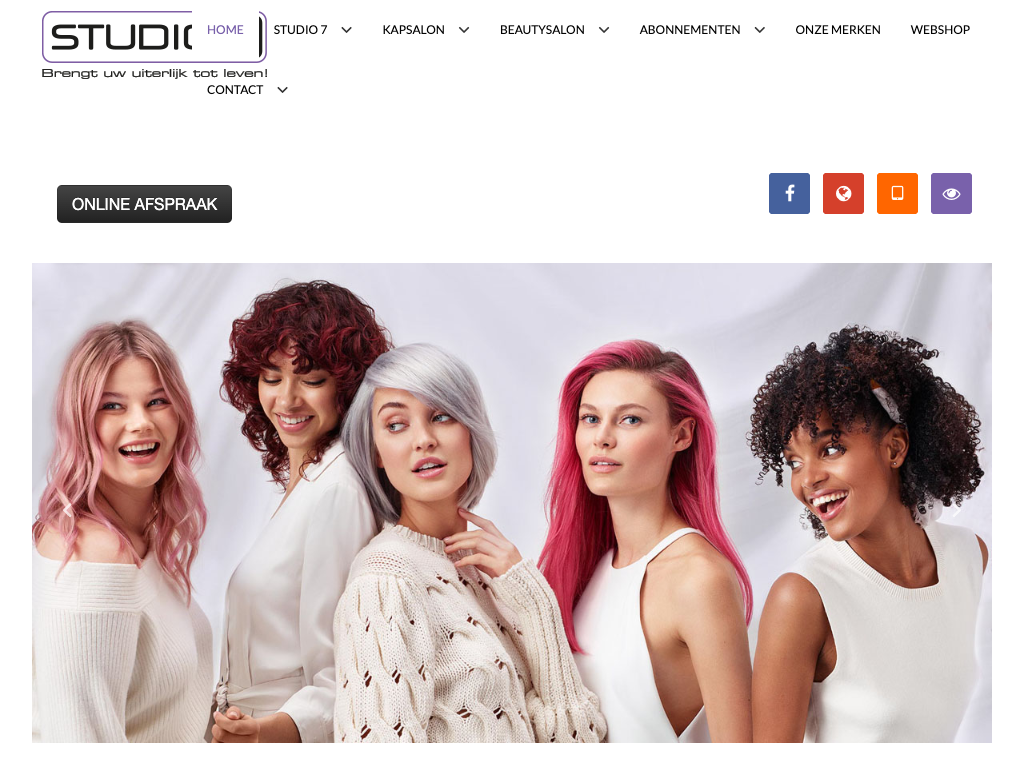This screenshot has width=1024, height=768.
Task: Expand the Abonnementen menu chevron
Action: 760,30
